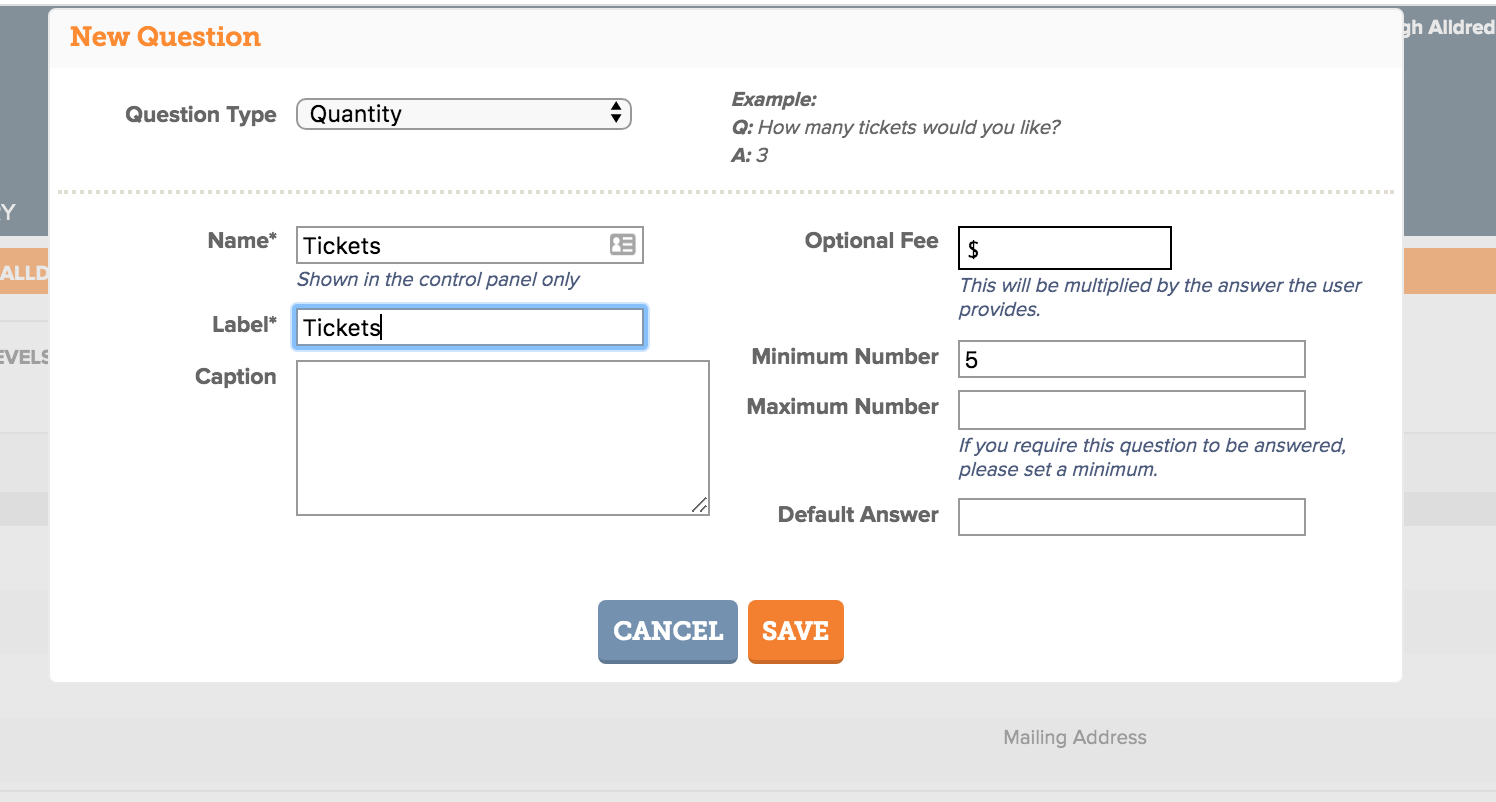Click inside the empty Caption text area

click(x=503, y=438)
